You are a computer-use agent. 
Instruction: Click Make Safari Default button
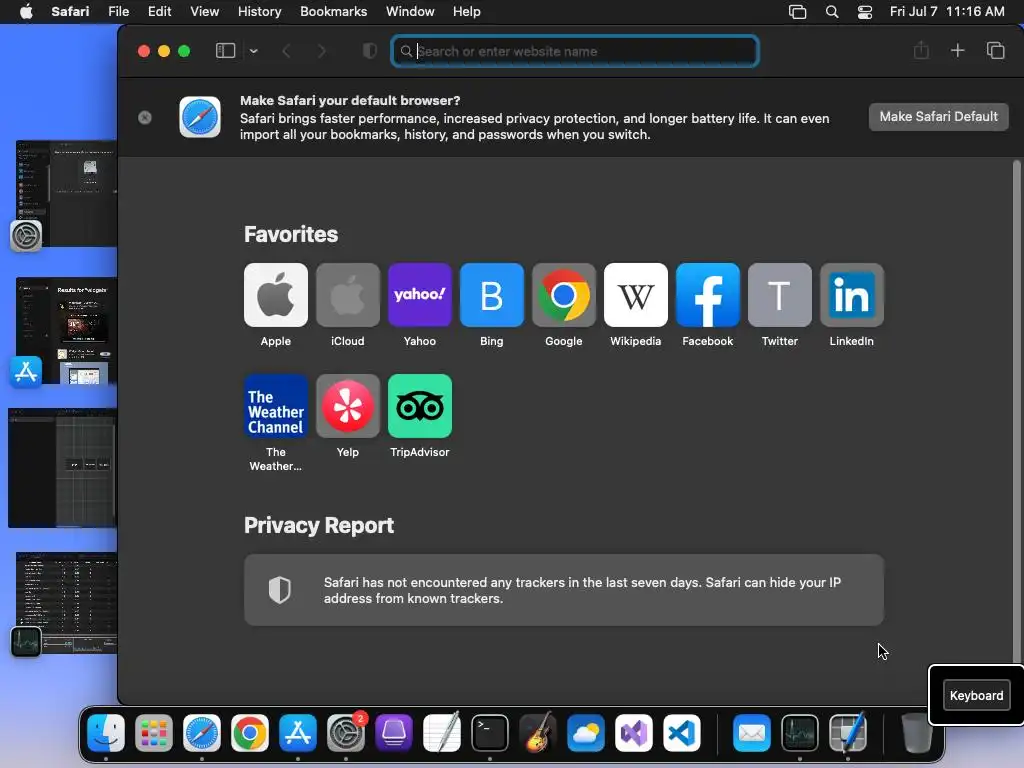(938, 117)
